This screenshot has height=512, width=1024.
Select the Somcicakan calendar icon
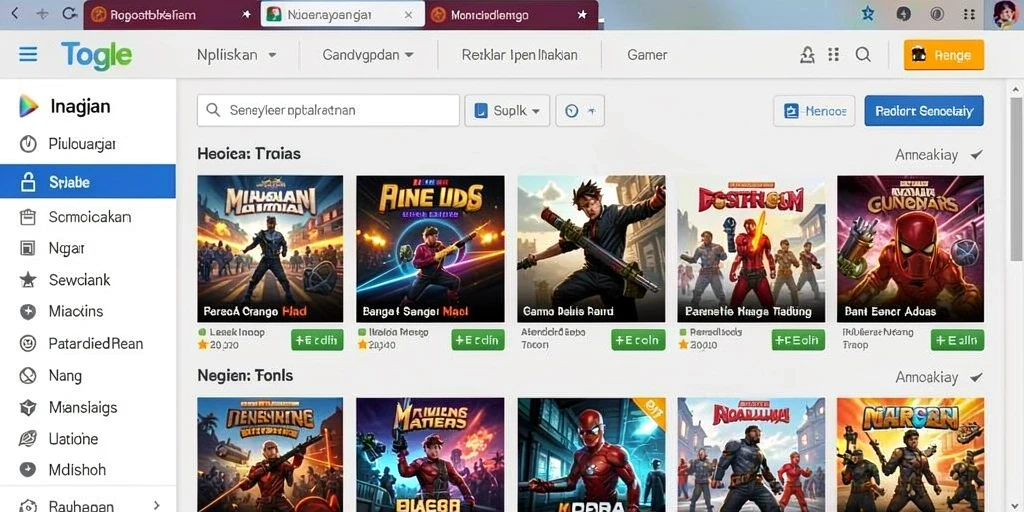pos(28,217)
